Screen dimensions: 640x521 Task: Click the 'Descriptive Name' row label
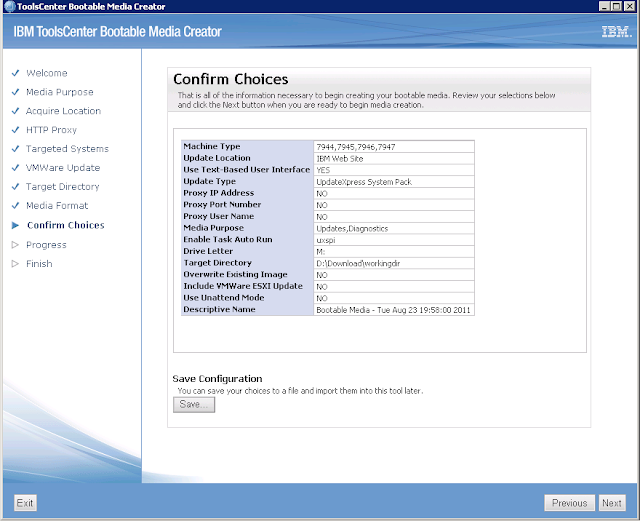pos(219,309)
